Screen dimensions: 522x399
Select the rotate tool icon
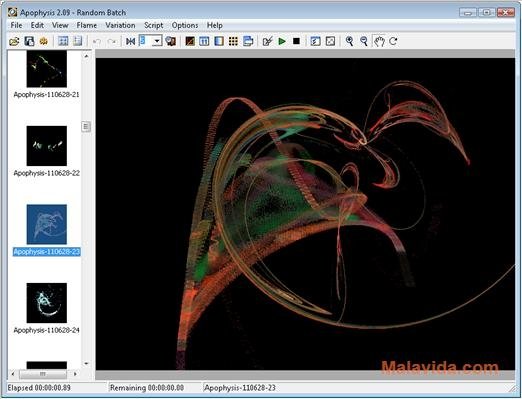click(393, 41)
